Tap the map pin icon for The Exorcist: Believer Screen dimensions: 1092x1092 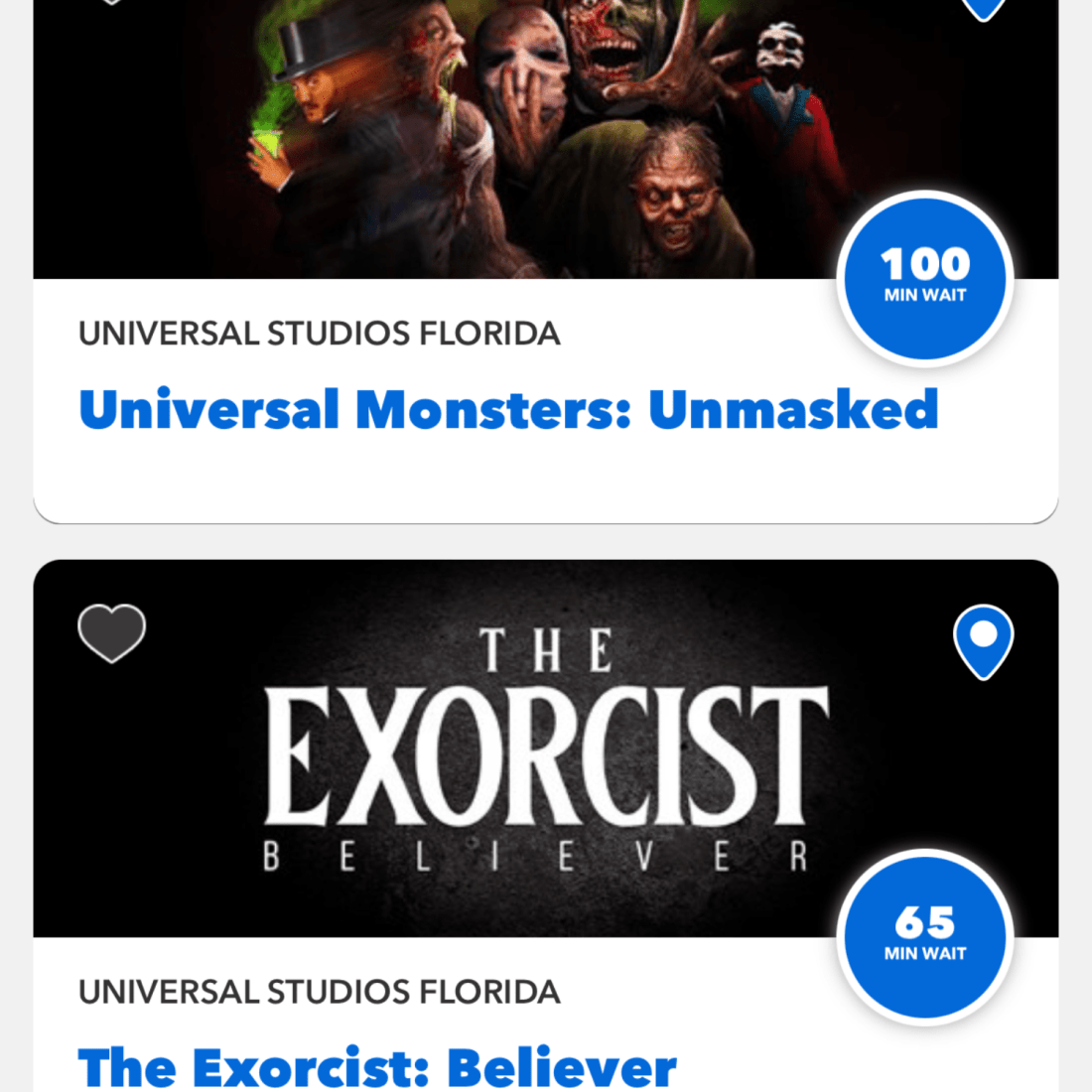[983, 643]
